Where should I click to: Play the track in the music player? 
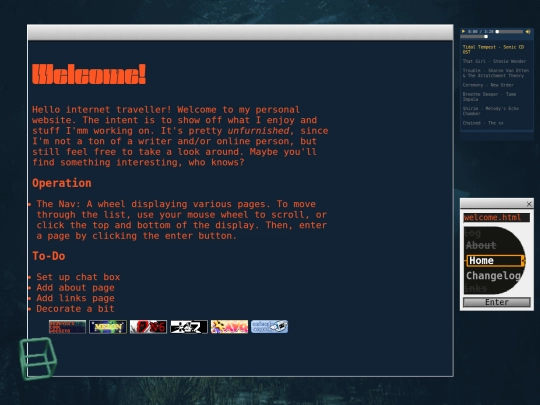tap(464, 31)
